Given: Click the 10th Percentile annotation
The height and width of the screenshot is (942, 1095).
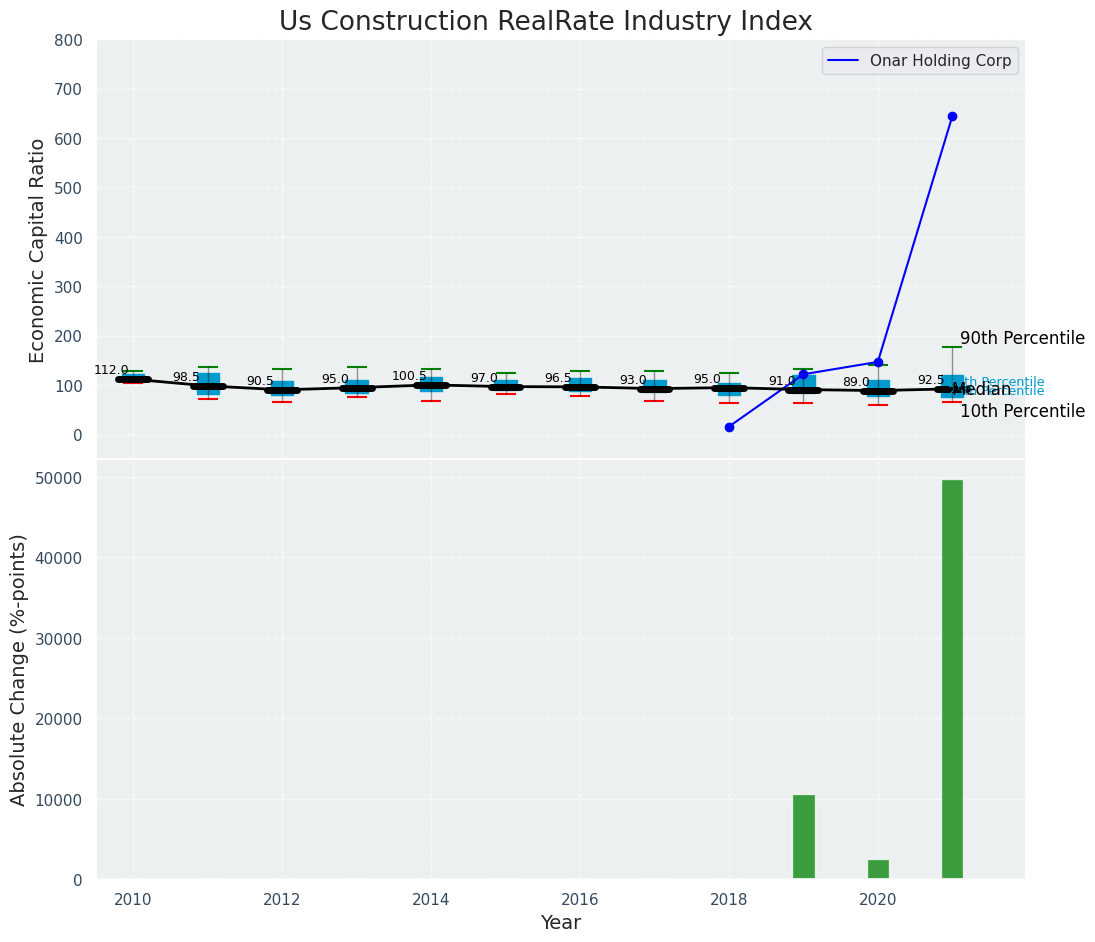Looking at the screenshot, I should click(x=1022, y=411).
